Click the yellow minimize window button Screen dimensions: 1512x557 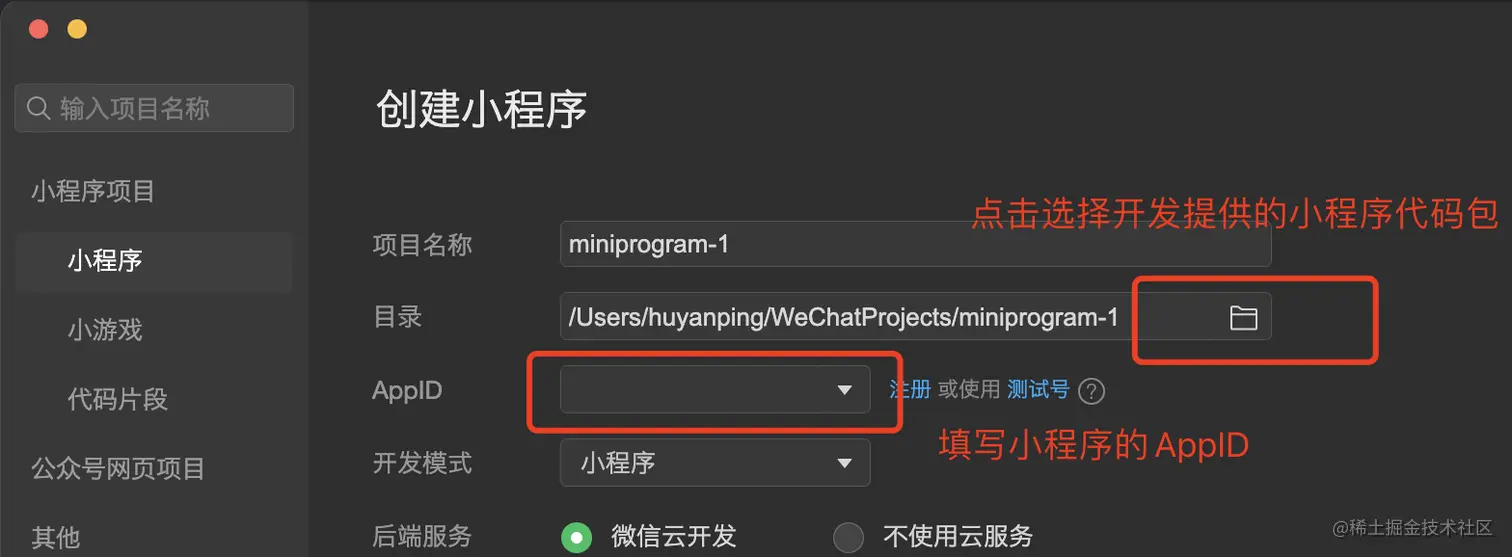click(77, 29)
